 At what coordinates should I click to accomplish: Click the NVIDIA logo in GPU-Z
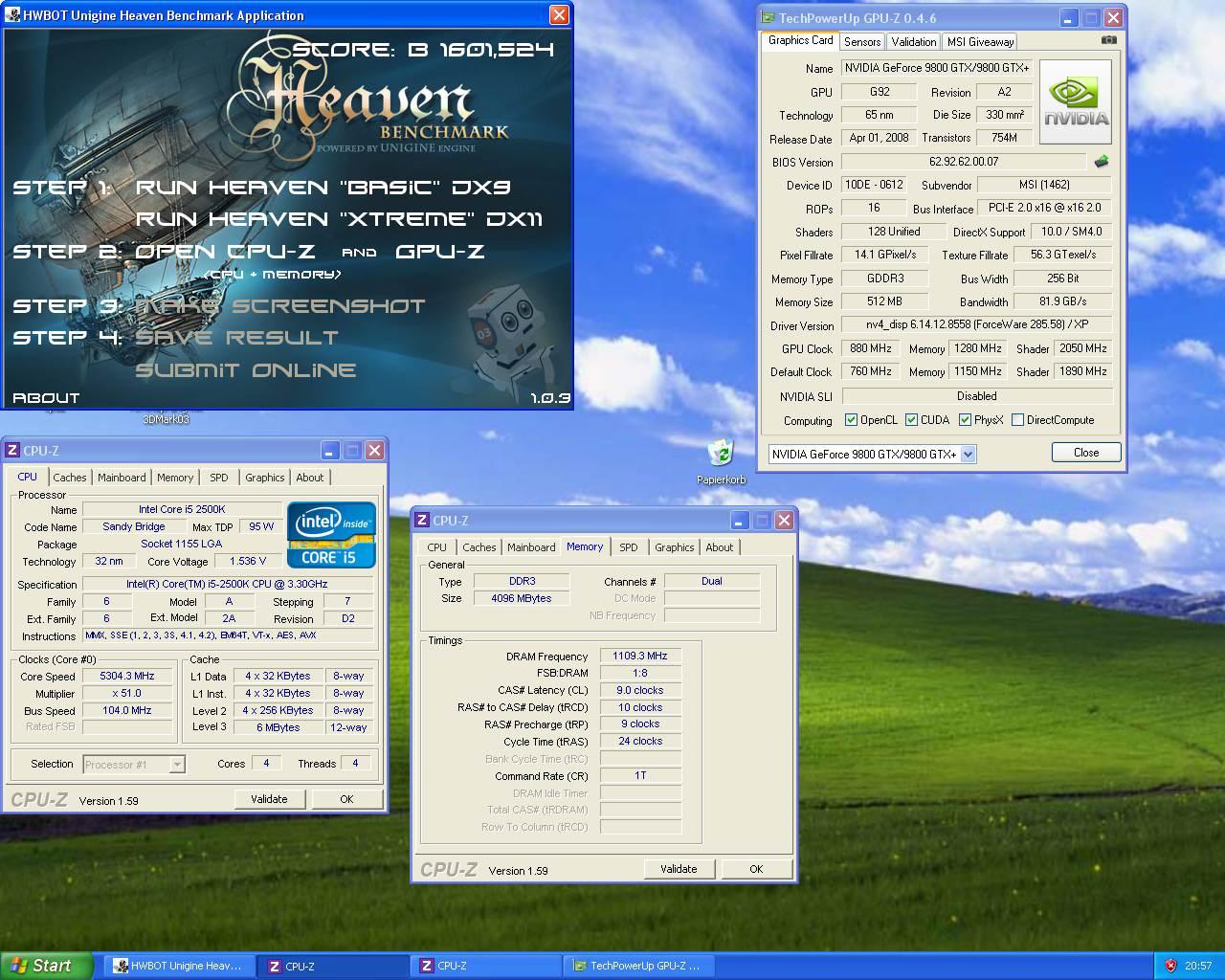[x=1076, y=102]
